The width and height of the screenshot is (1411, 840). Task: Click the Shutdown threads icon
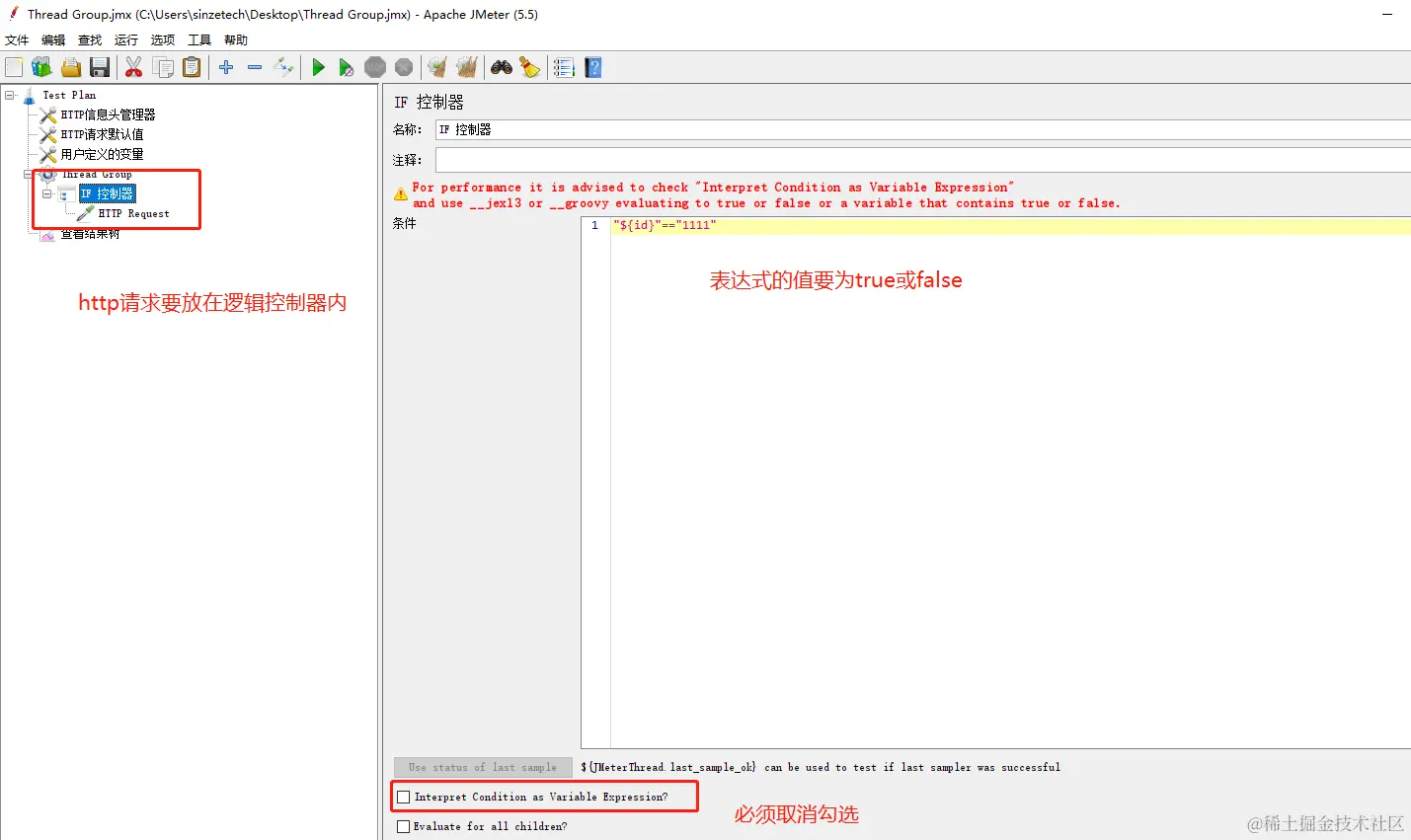pos(404,67)
